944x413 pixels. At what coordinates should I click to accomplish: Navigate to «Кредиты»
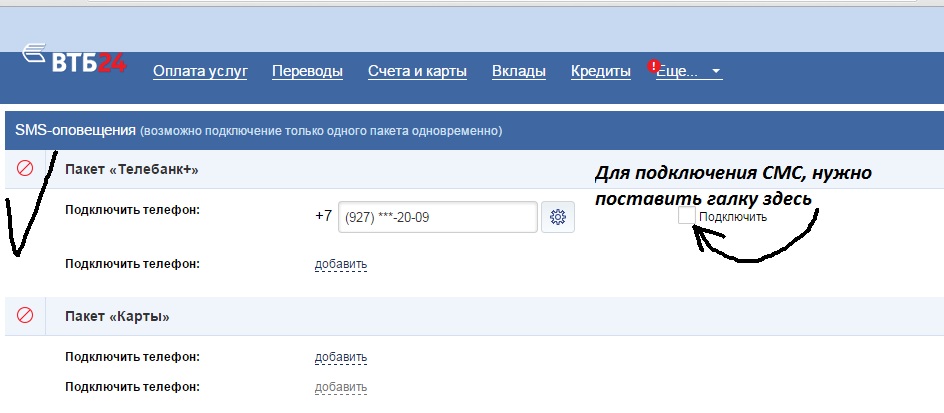(x=600, y=71)
